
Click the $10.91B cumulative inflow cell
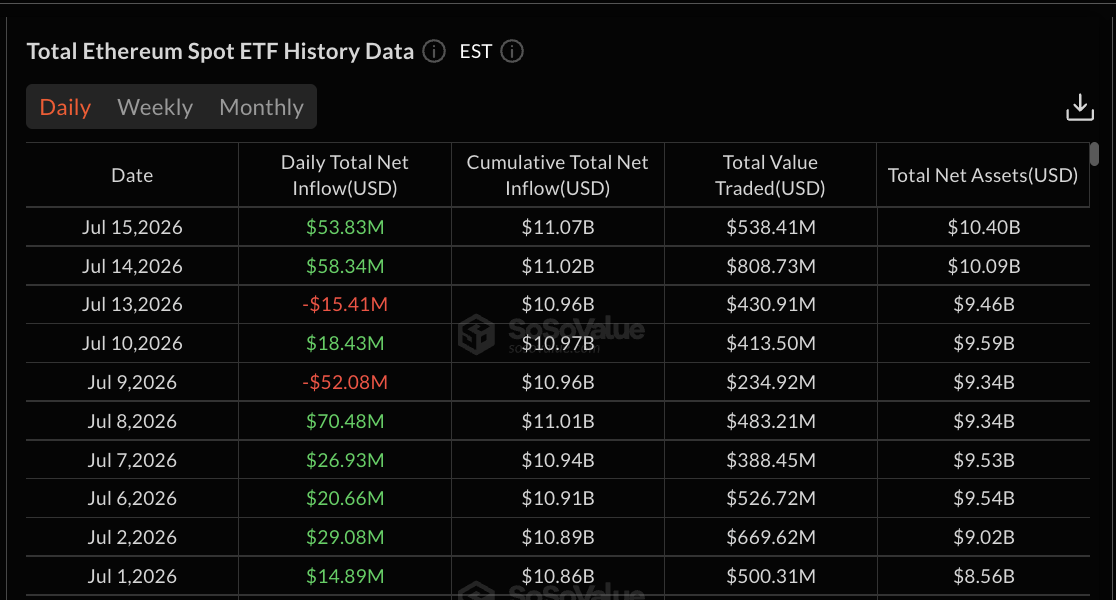pos(558,498)
